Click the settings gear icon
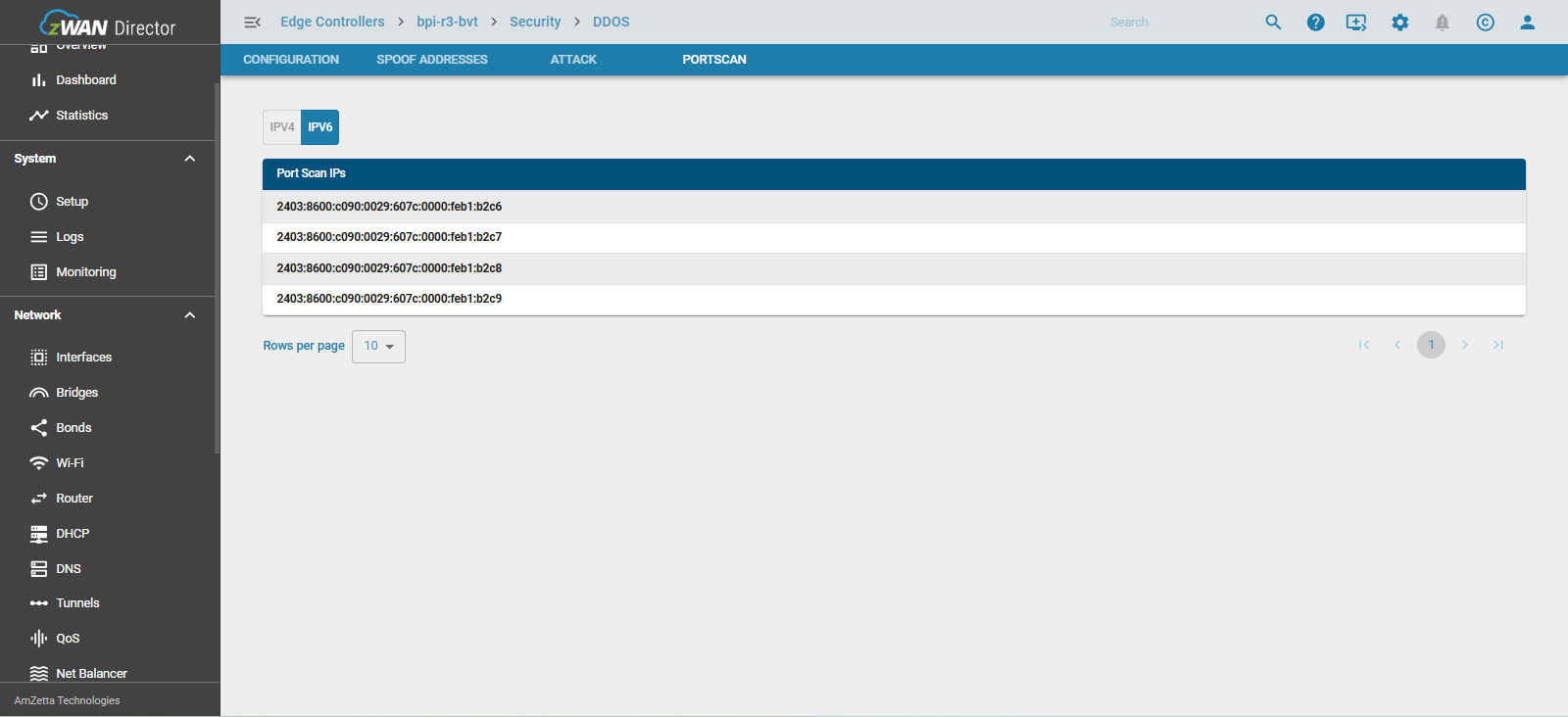Image resolution: width=1568 pixels, height=717 pixels. click(x=1399, y=22)
